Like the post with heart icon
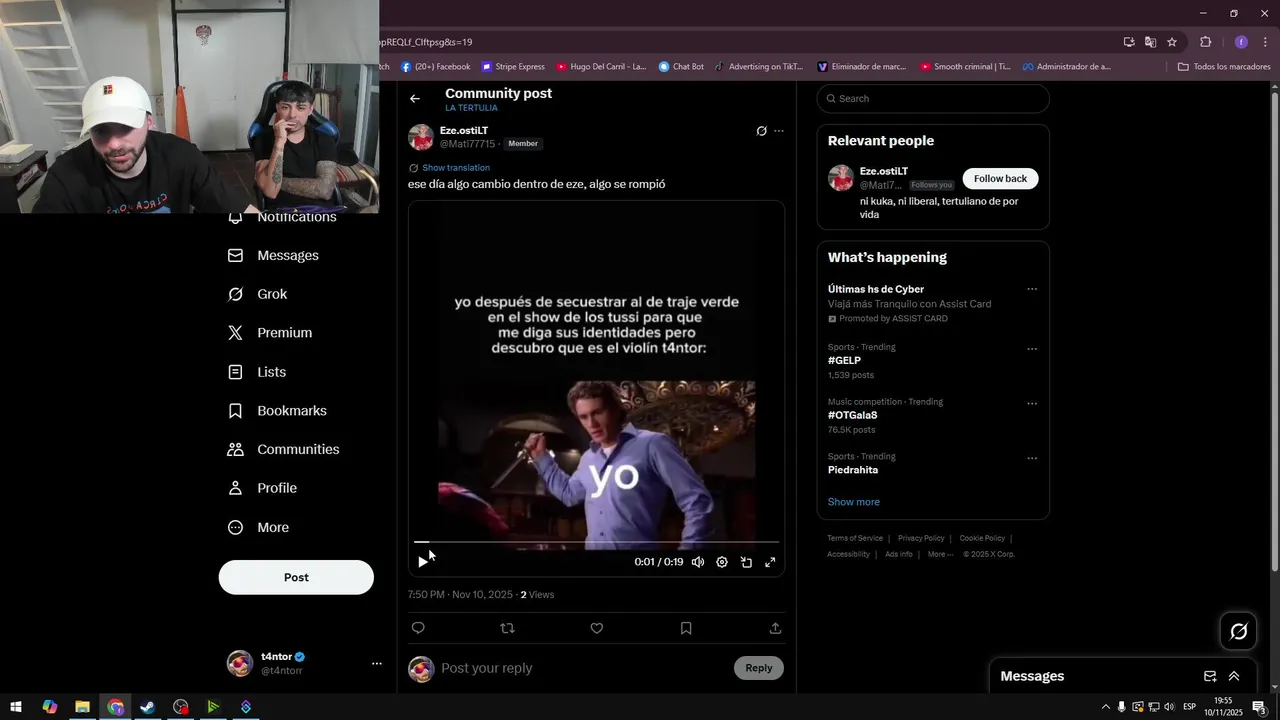 click(597, 628)
